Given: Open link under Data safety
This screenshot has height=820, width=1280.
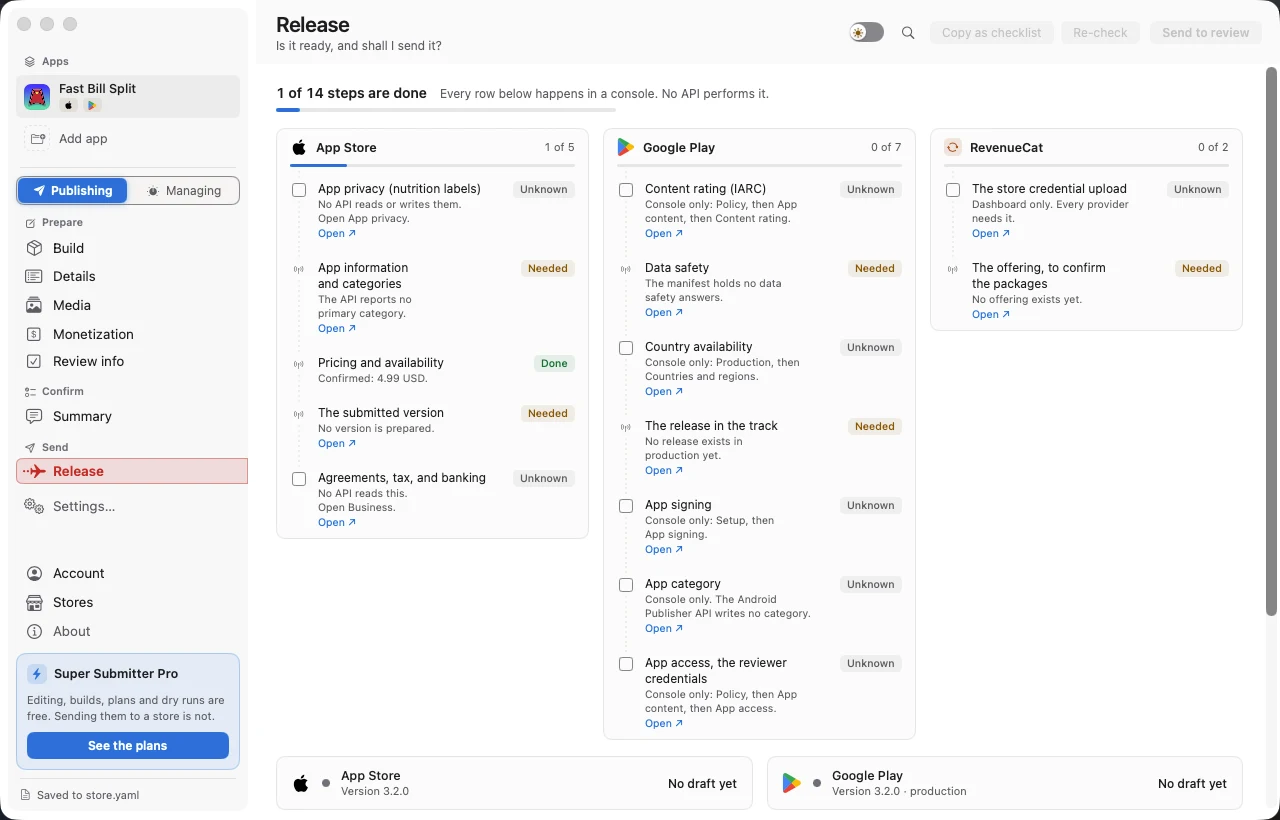Looking at the screenshot, I should click(664, 313).
